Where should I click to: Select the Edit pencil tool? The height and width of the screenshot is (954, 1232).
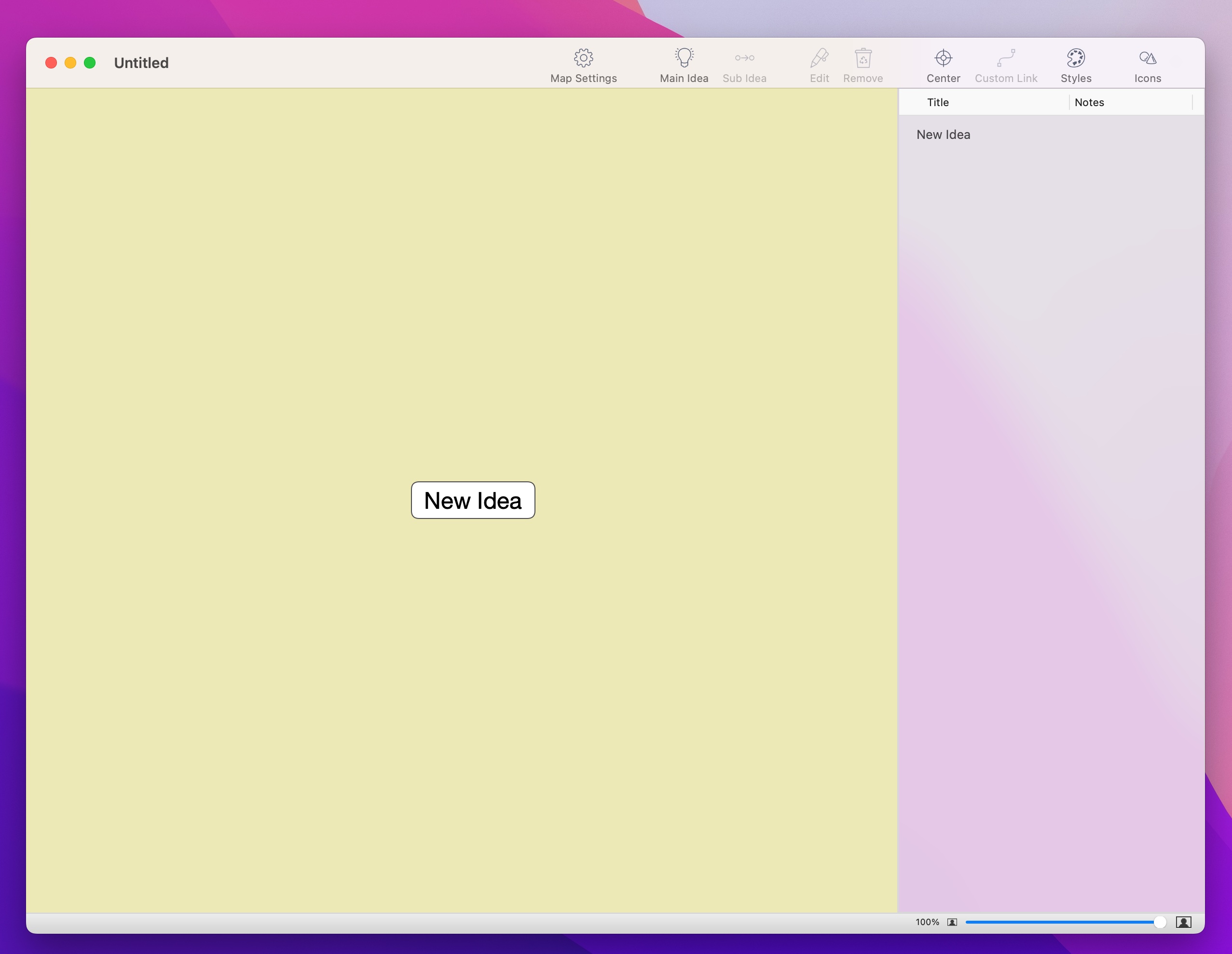[819, 57]
